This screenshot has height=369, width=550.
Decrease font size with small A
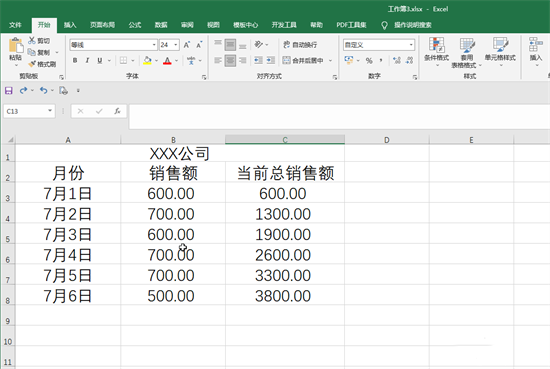pyautogui.click(x=199, y=45)
